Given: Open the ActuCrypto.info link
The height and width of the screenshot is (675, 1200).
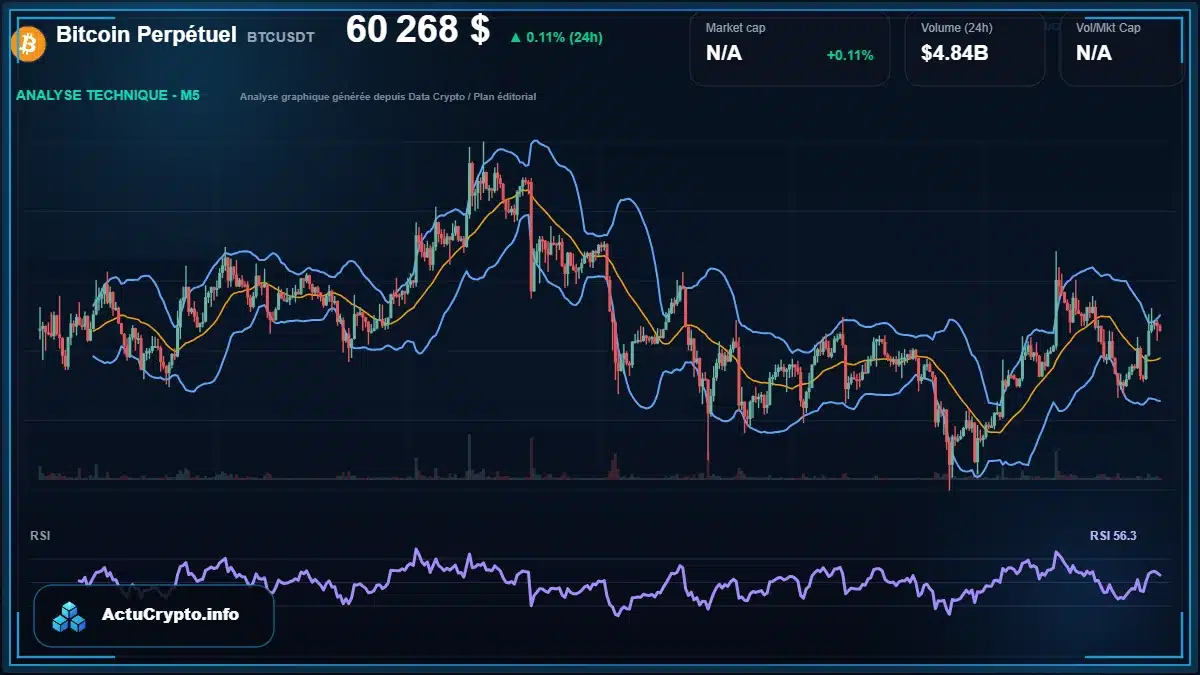Looking at the screenshot, I should click(x=171, y=615).
